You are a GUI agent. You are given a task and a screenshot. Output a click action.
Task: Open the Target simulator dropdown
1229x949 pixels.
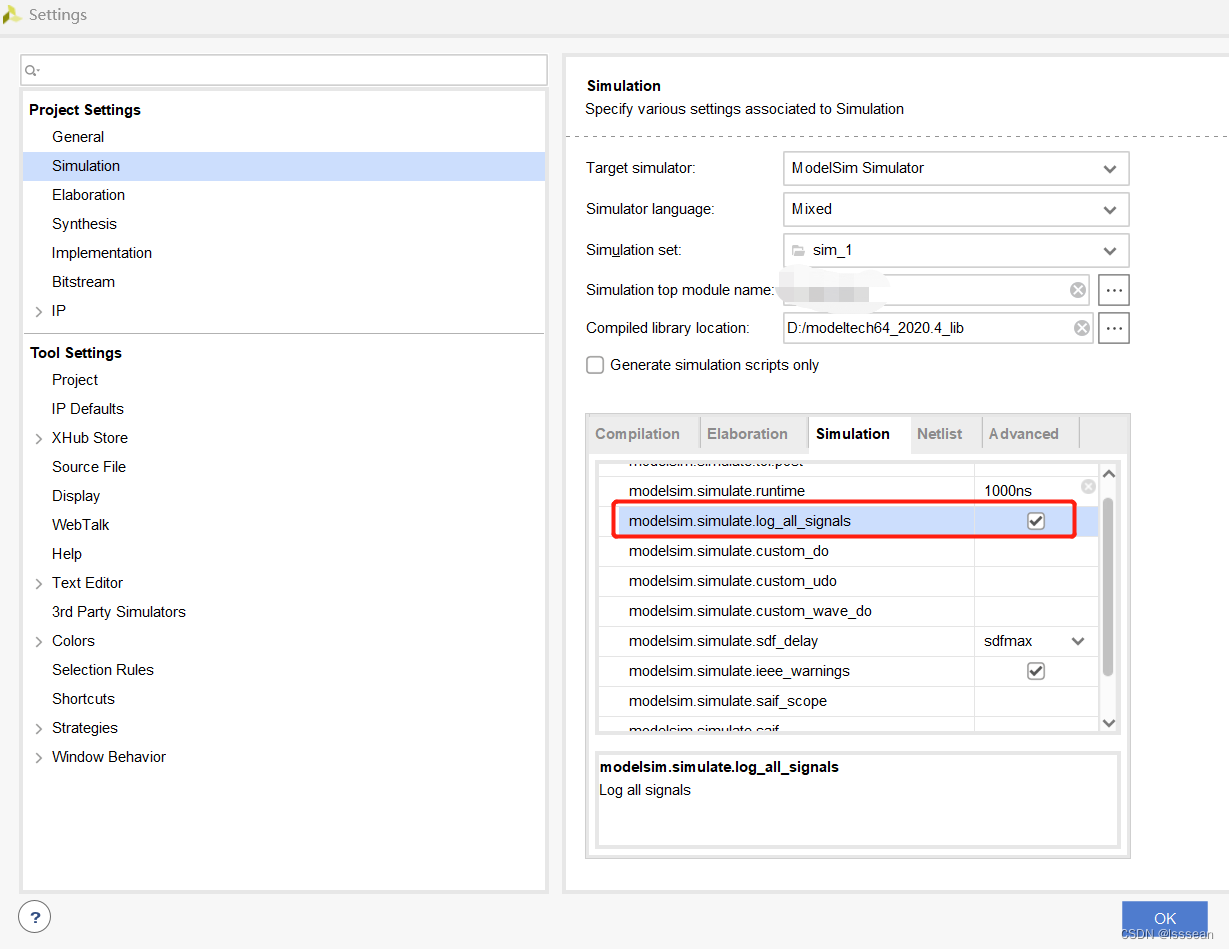point(1110,168)
